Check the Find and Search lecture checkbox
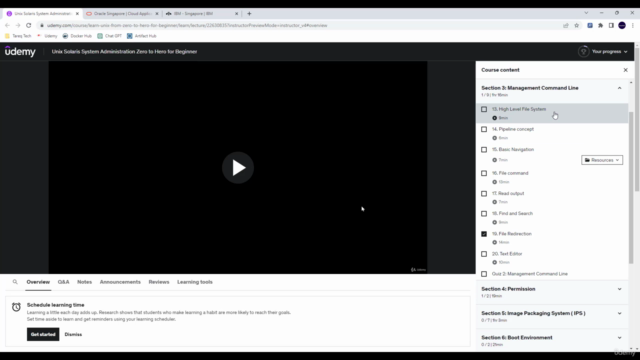640x360 pixels. click(x=484, y=213)
